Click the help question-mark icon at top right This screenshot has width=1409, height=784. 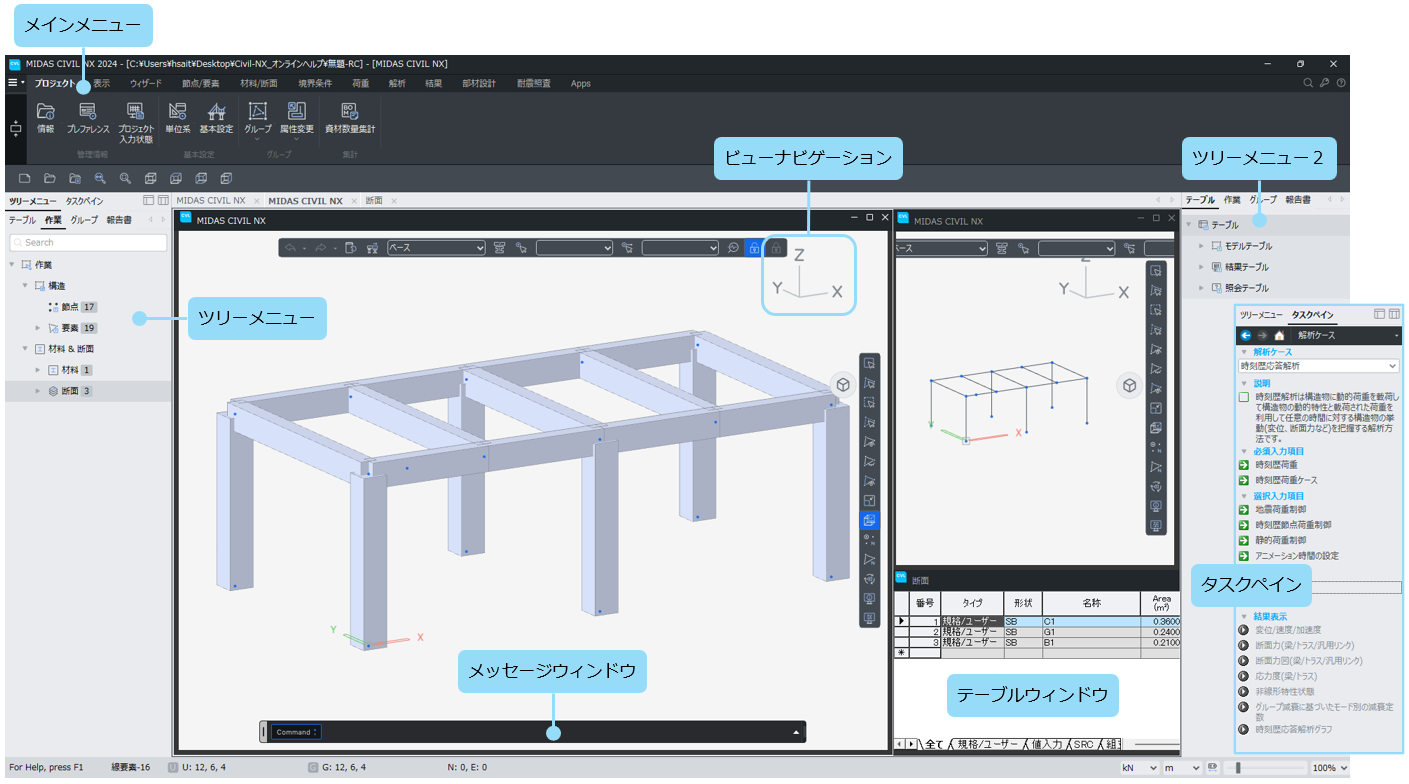click(1341, 83)
